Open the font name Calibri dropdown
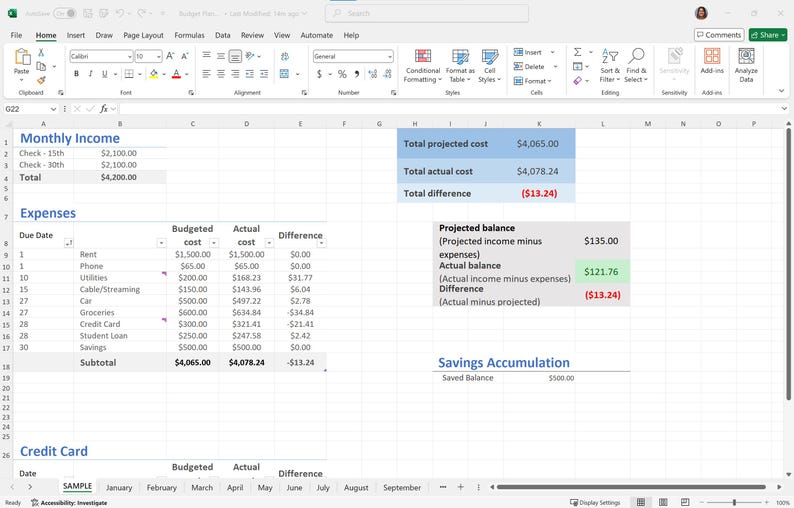The image size is (794, 508). tap(130, 56)
